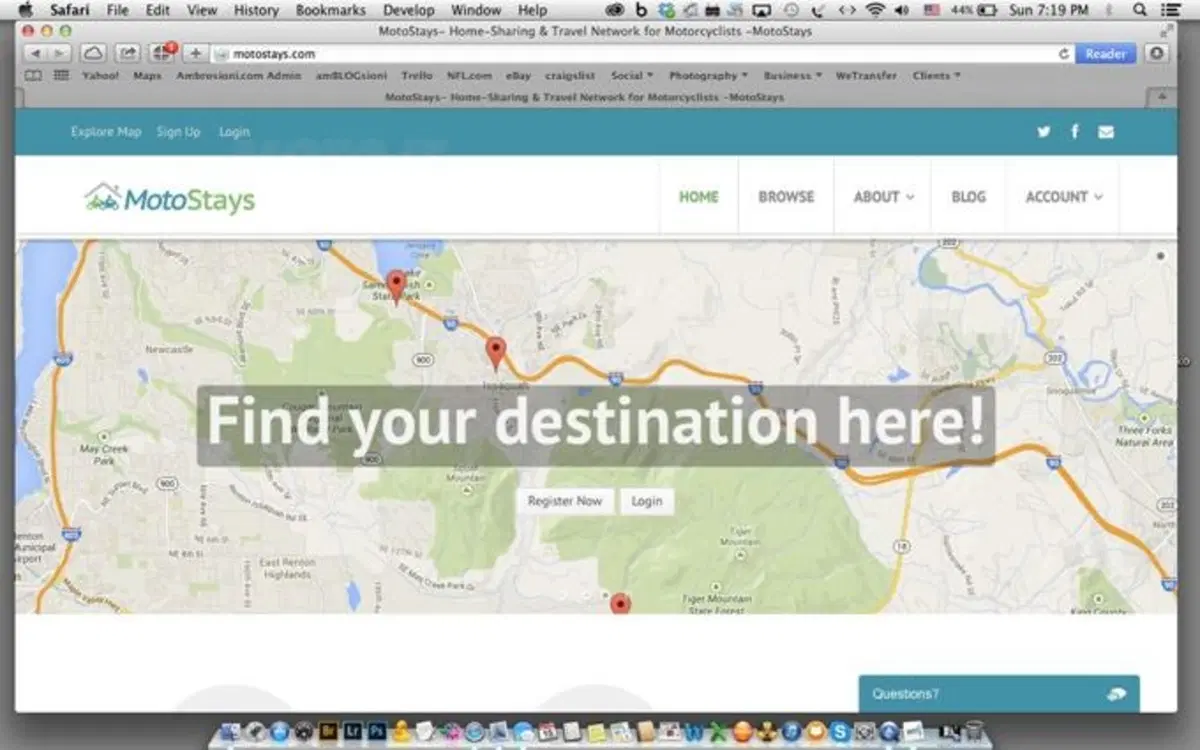Open the Spotlight search magnifier icon
This screenshot has width=1200, height=750.
click(1141, 10)
